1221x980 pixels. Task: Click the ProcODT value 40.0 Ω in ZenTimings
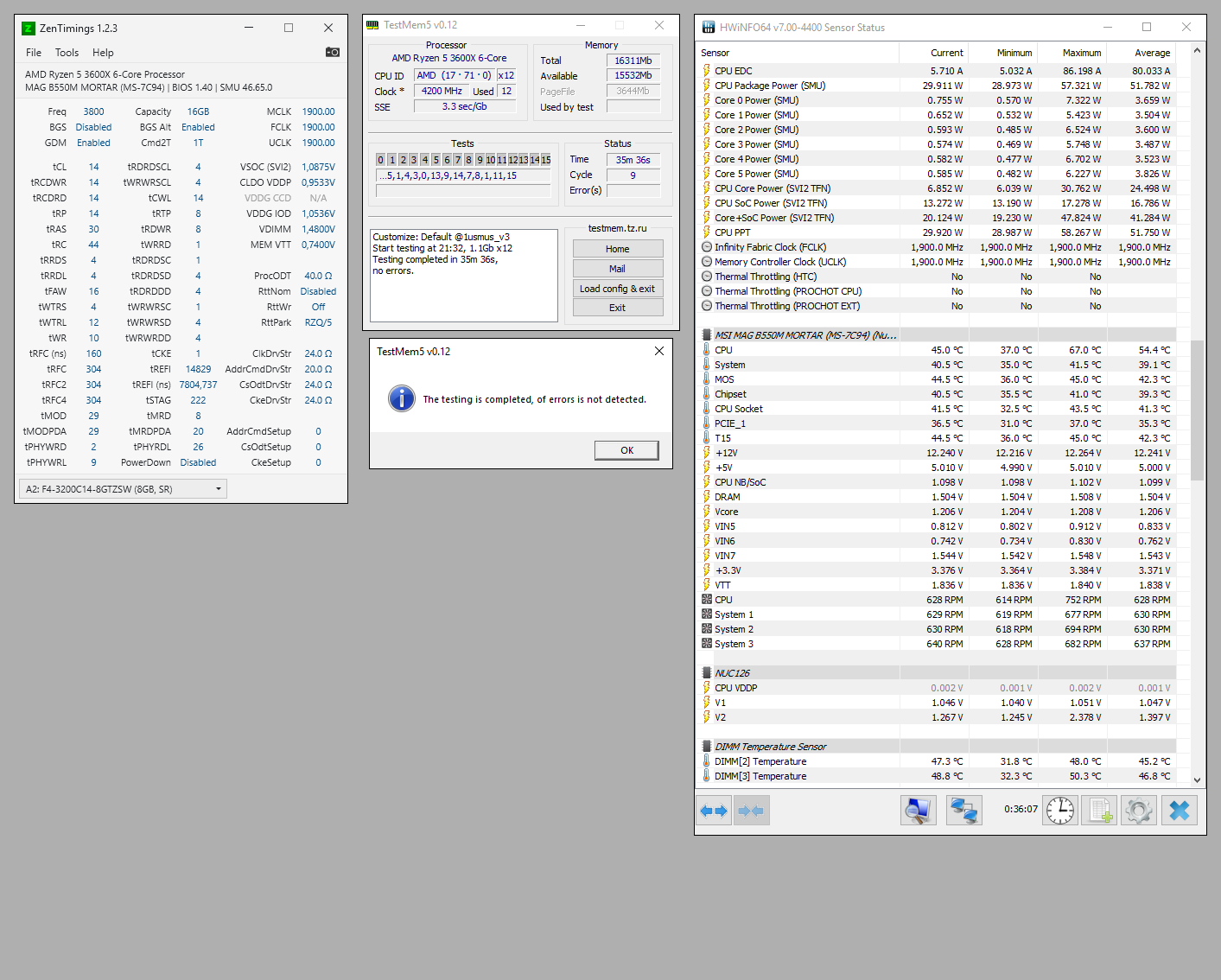(x=318, y=276)
